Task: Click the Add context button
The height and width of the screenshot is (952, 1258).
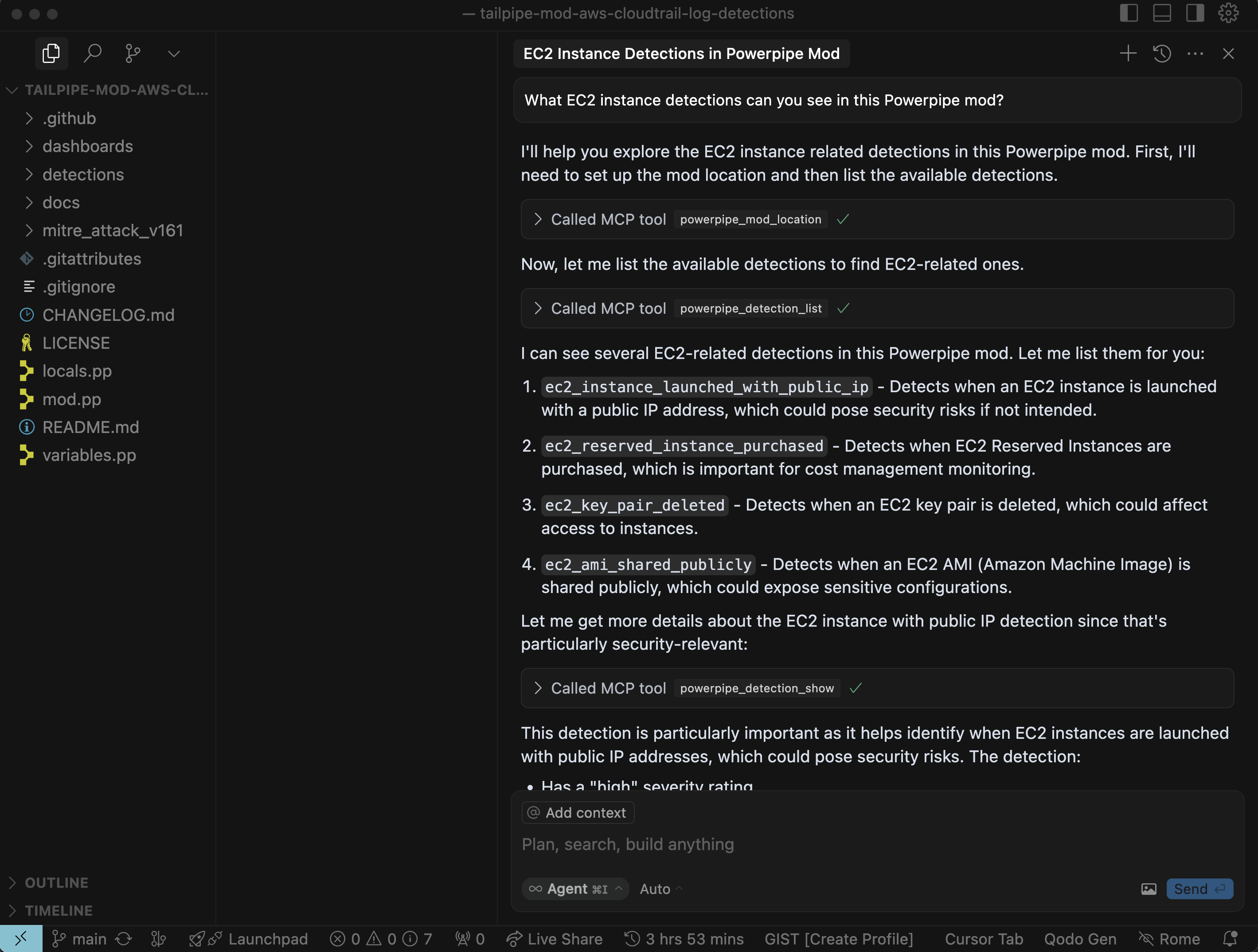Action: (578, 813)
